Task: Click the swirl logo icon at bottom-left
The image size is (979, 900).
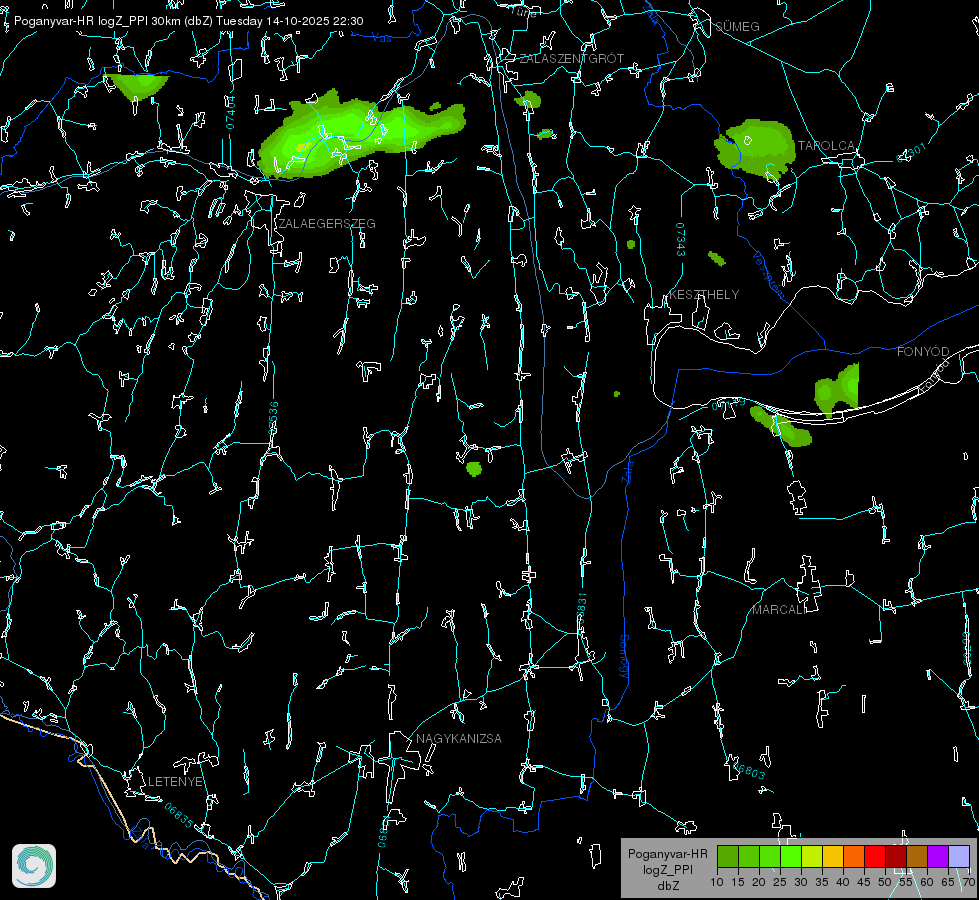Action: coord(34,866)
